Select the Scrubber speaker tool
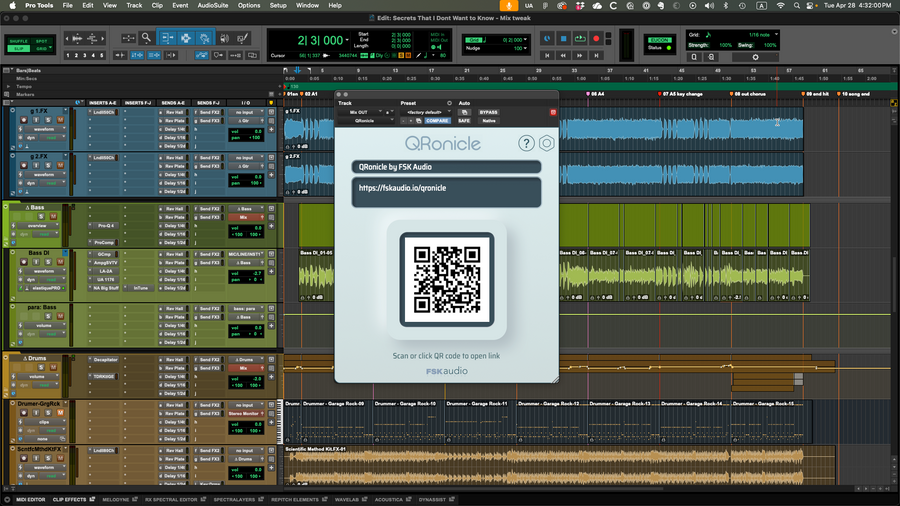 224,38
